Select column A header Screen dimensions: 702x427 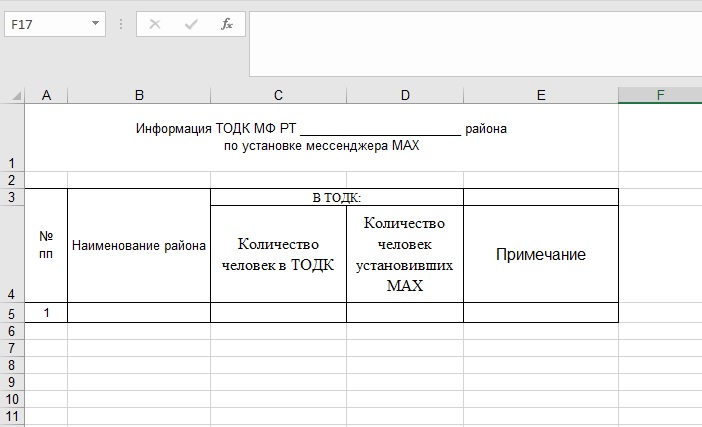pyautogui.click(x=46, y=95)
